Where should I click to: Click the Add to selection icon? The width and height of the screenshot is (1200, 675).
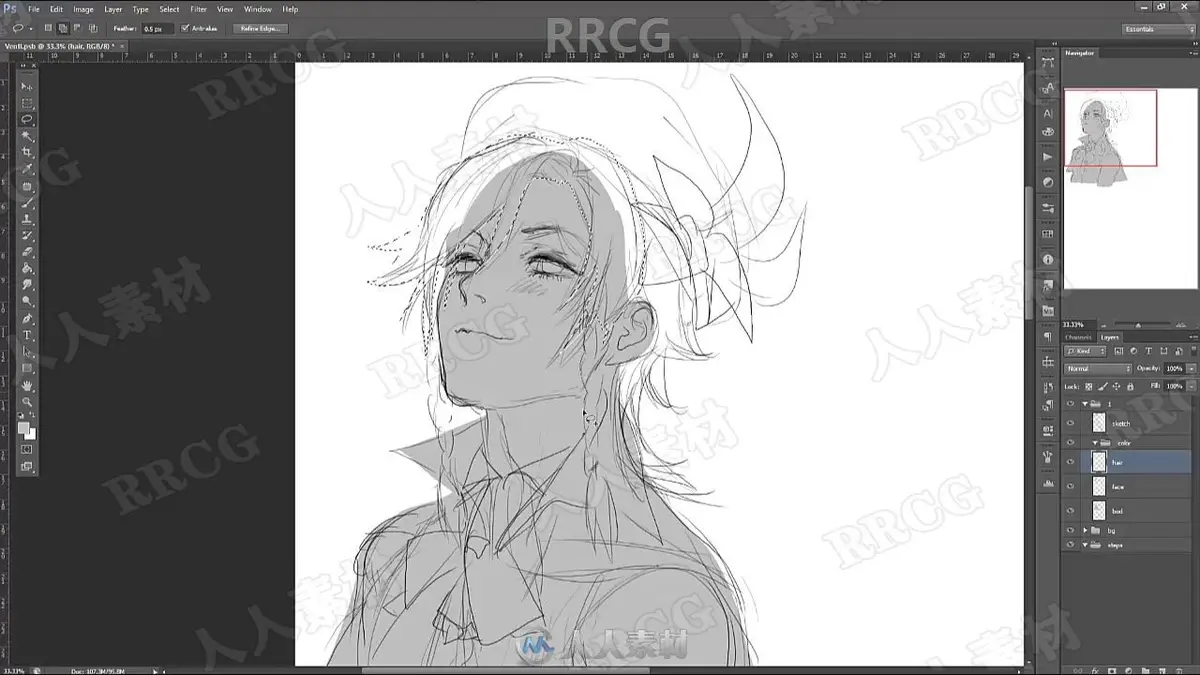point(62,29)
